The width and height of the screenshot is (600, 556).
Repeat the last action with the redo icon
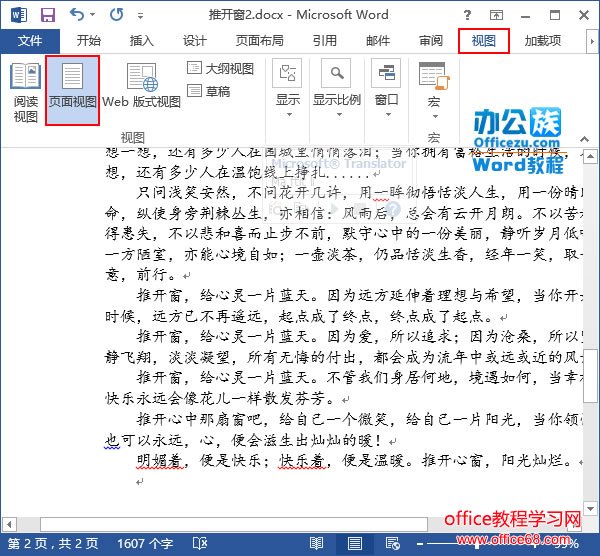(x=116, y=15)
